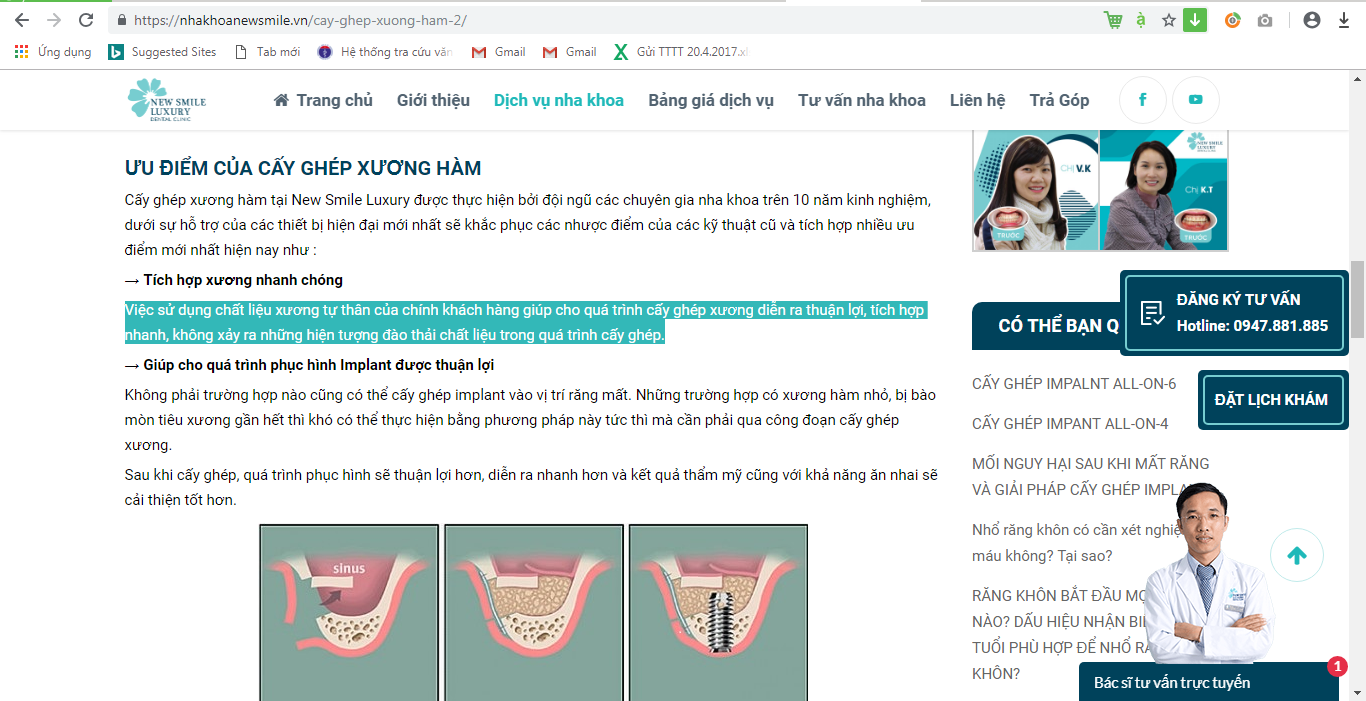This screenshot has width=1366, height=701.
Task: Go to Trang chủ home page
Action: point(322,100)
